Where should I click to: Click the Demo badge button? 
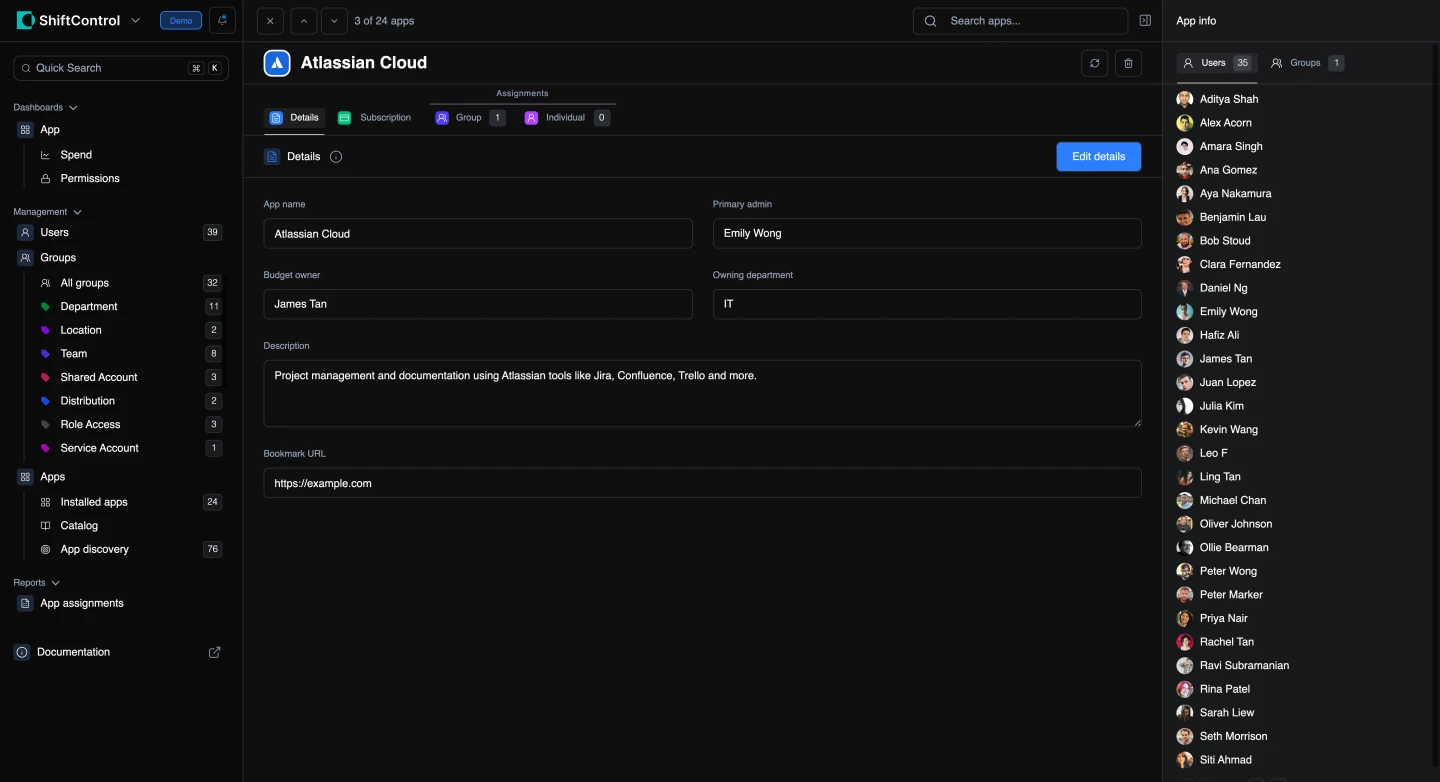click(x=181, y=21)
